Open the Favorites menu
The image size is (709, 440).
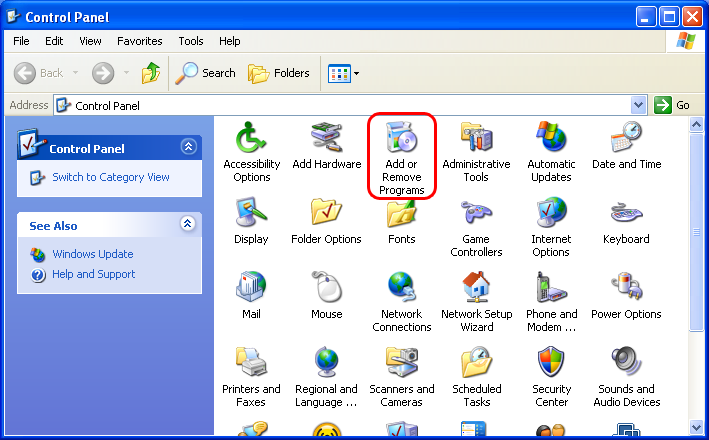[x=140, y=41]
